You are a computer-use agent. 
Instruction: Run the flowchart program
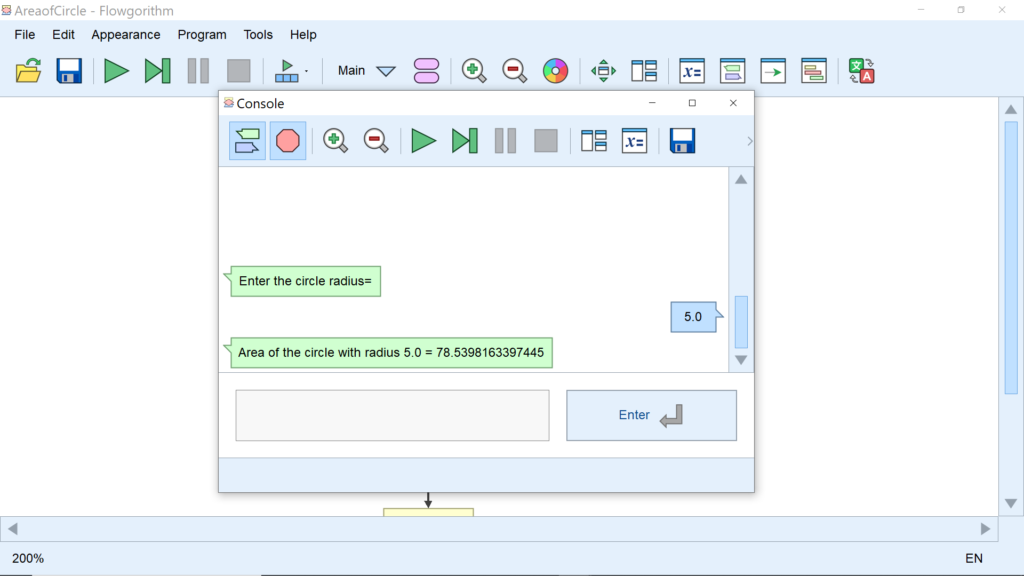[x=115, y=70]
